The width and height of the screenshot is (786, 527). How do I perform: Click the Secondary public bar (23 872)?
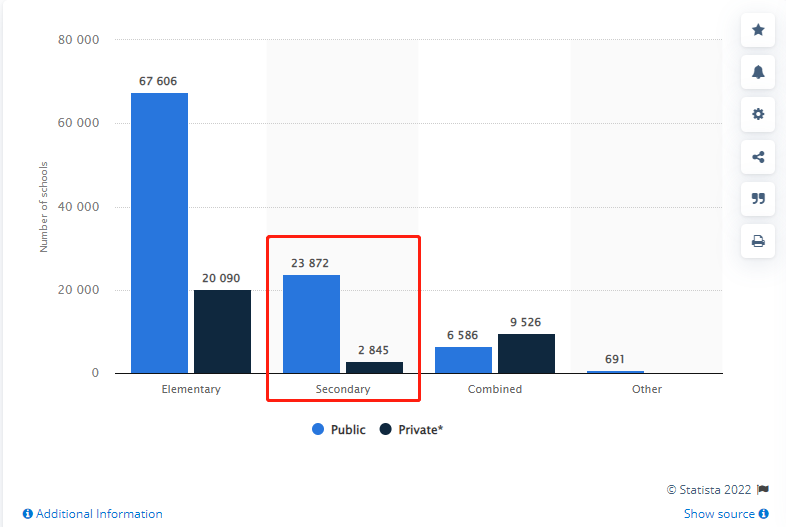click(311, 324)
